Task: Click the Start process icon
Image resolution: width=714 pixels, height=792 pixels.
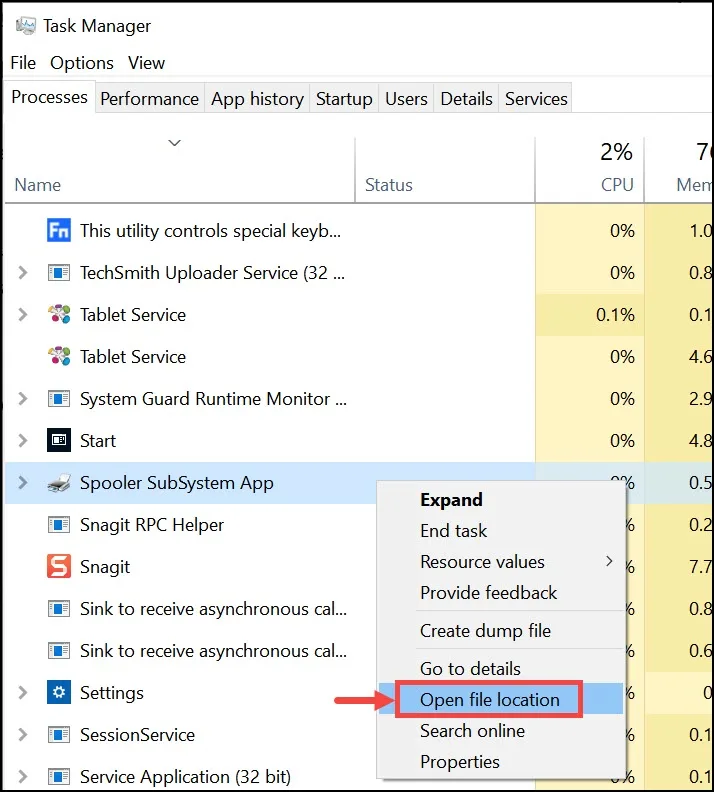Action: 59,440
